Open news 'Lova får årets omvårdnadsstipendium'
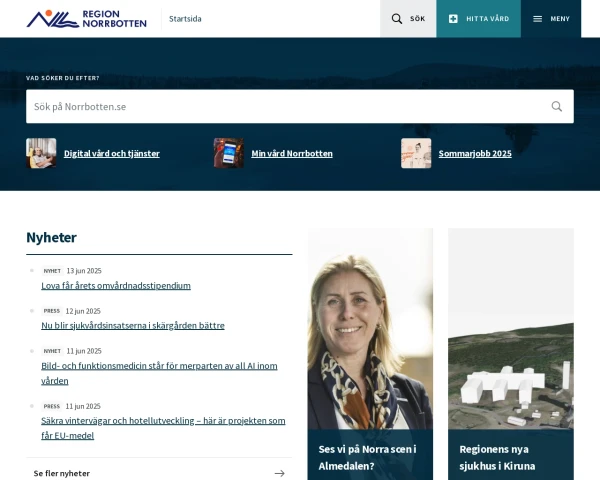Image resolution: width=600 pixels, height=480 pixels. coord(116,286)
